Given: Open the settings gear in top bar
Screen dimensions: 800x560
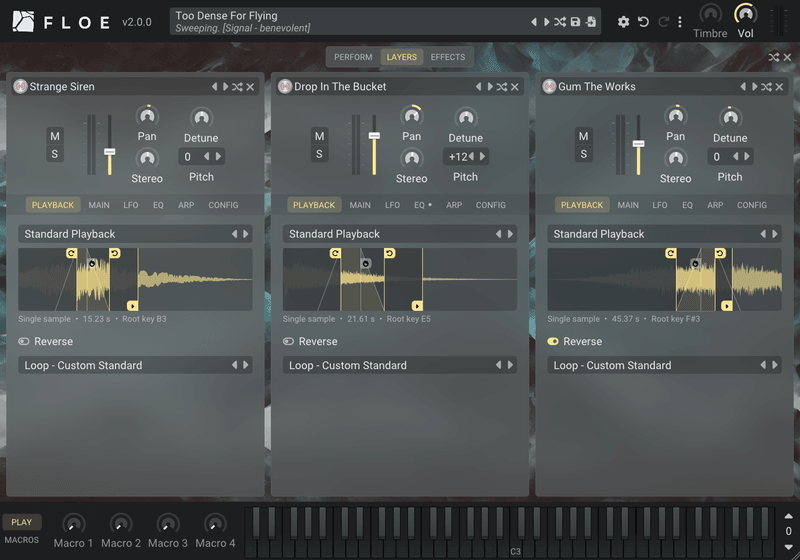Looking at the screenshot, I should pyautogui.click(x=623, y=22).
